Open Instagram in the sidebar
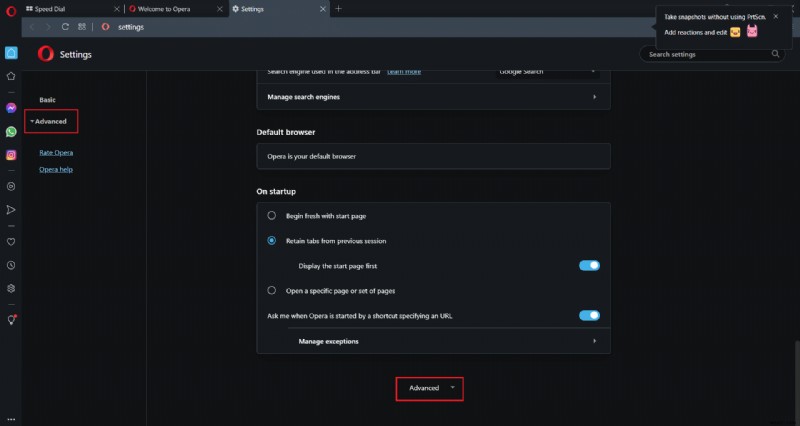Screen dimensions: 800x426 point(11,155)
